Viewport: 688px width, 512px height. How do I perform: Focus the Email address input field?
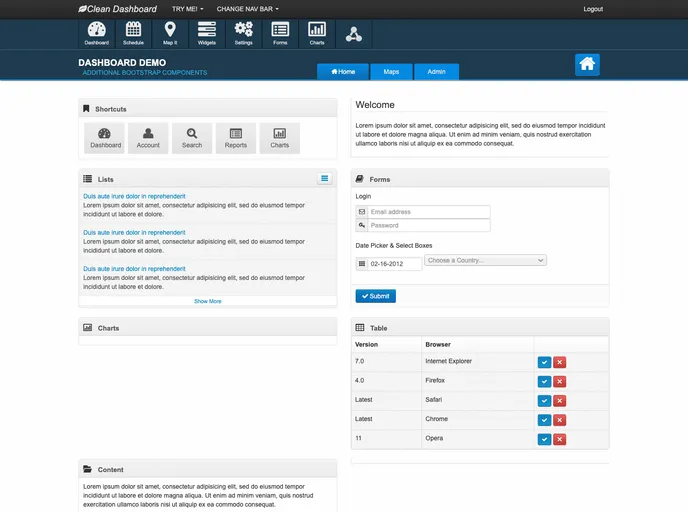tap(429, 212)
